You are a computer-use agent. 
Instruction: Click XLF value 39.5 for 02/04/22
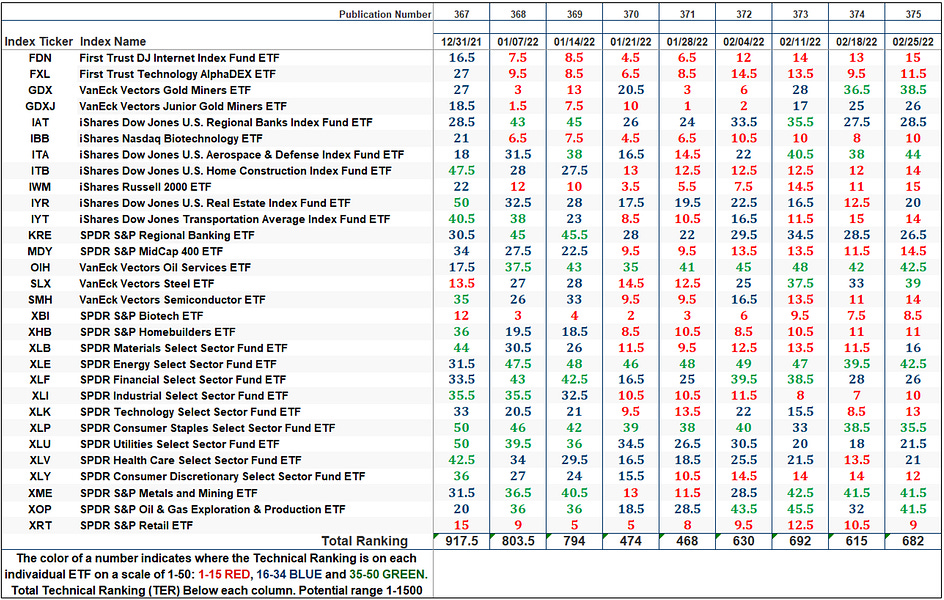pos(744,380)
